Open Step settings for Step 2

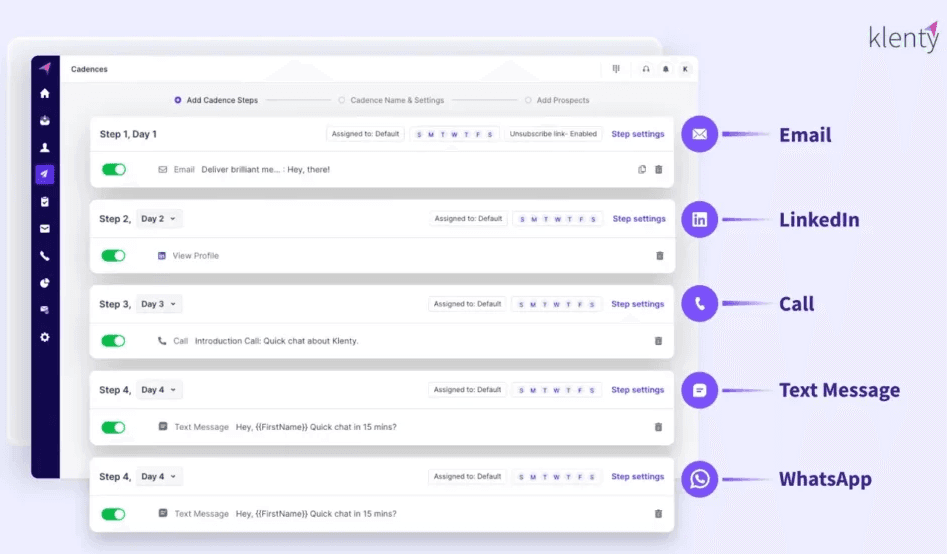tap(639, 219)
